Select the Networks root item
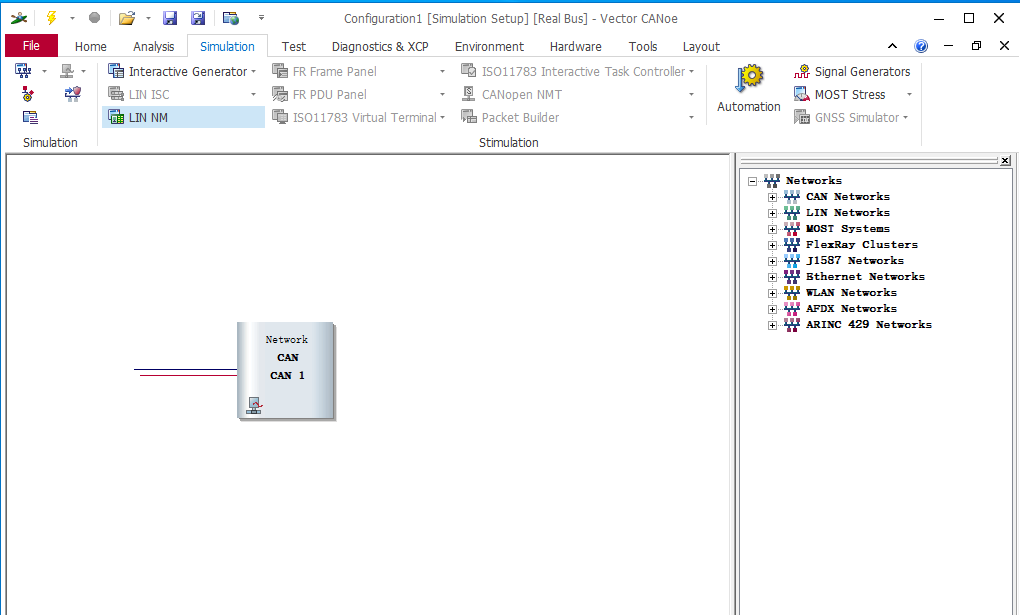The height and width of the screenshot is (615, 1020). pos(813,180)
